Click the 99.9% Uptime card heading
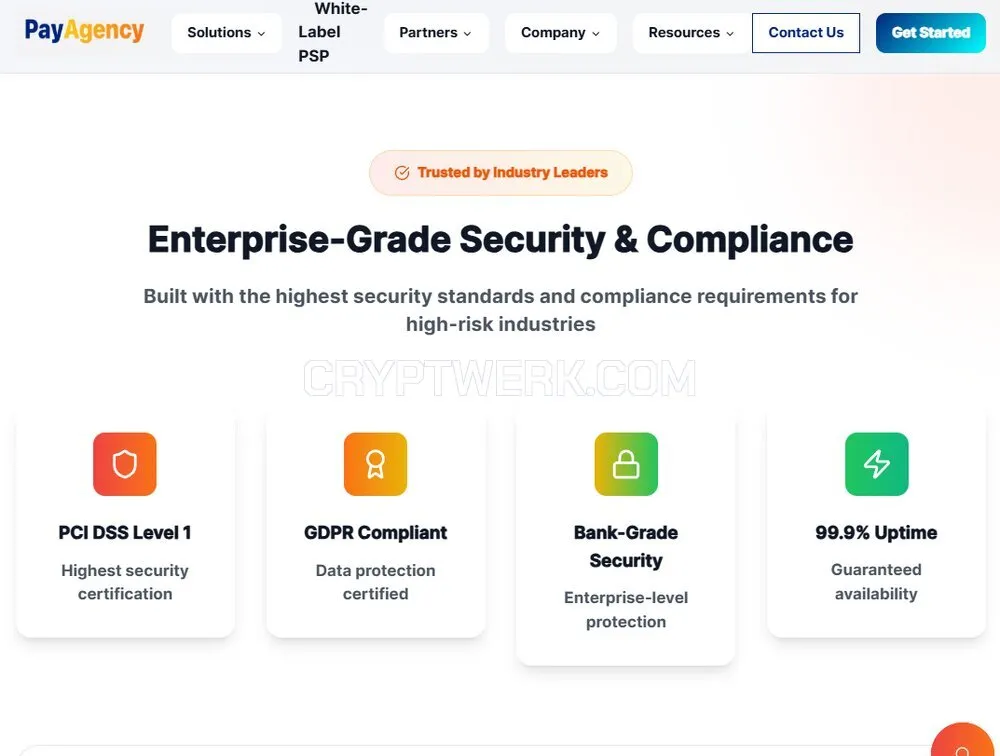This screenshot has height=756, width=1000. 876,533
